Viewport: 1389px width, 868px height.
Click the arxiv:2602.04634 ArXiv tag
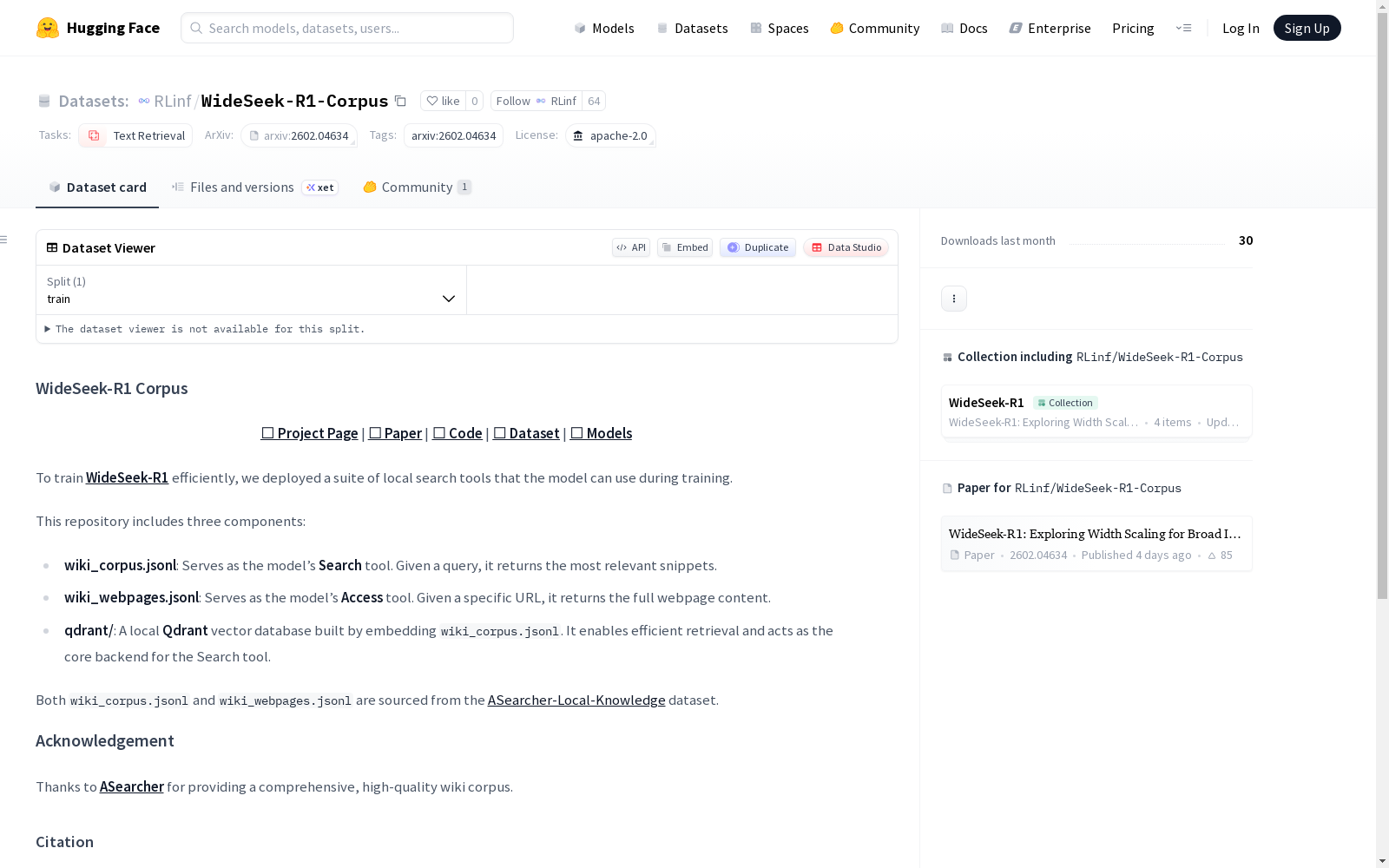point(299,135)
